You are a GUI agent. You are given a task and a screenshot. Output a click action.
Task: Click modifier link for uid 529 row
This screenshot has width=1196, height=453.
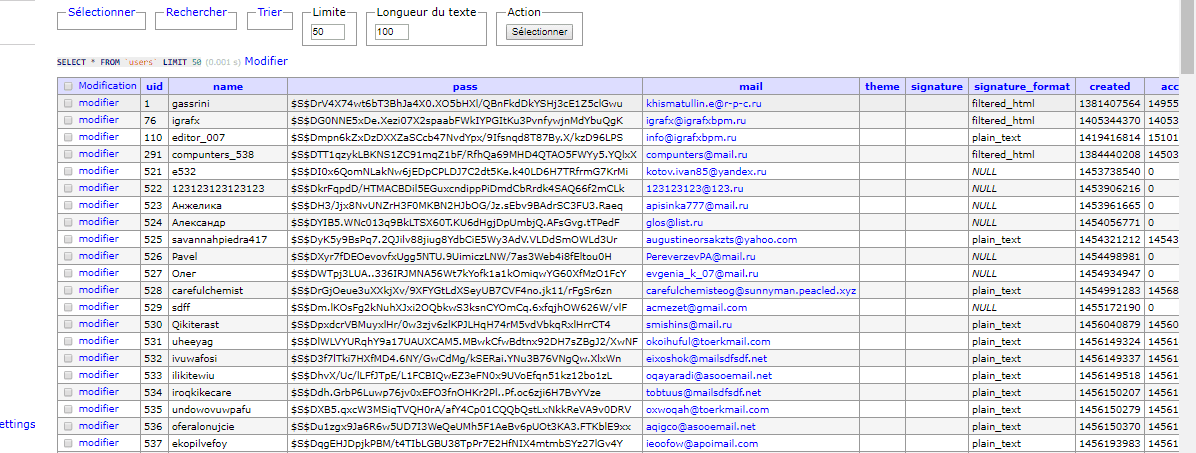[98, 307]
